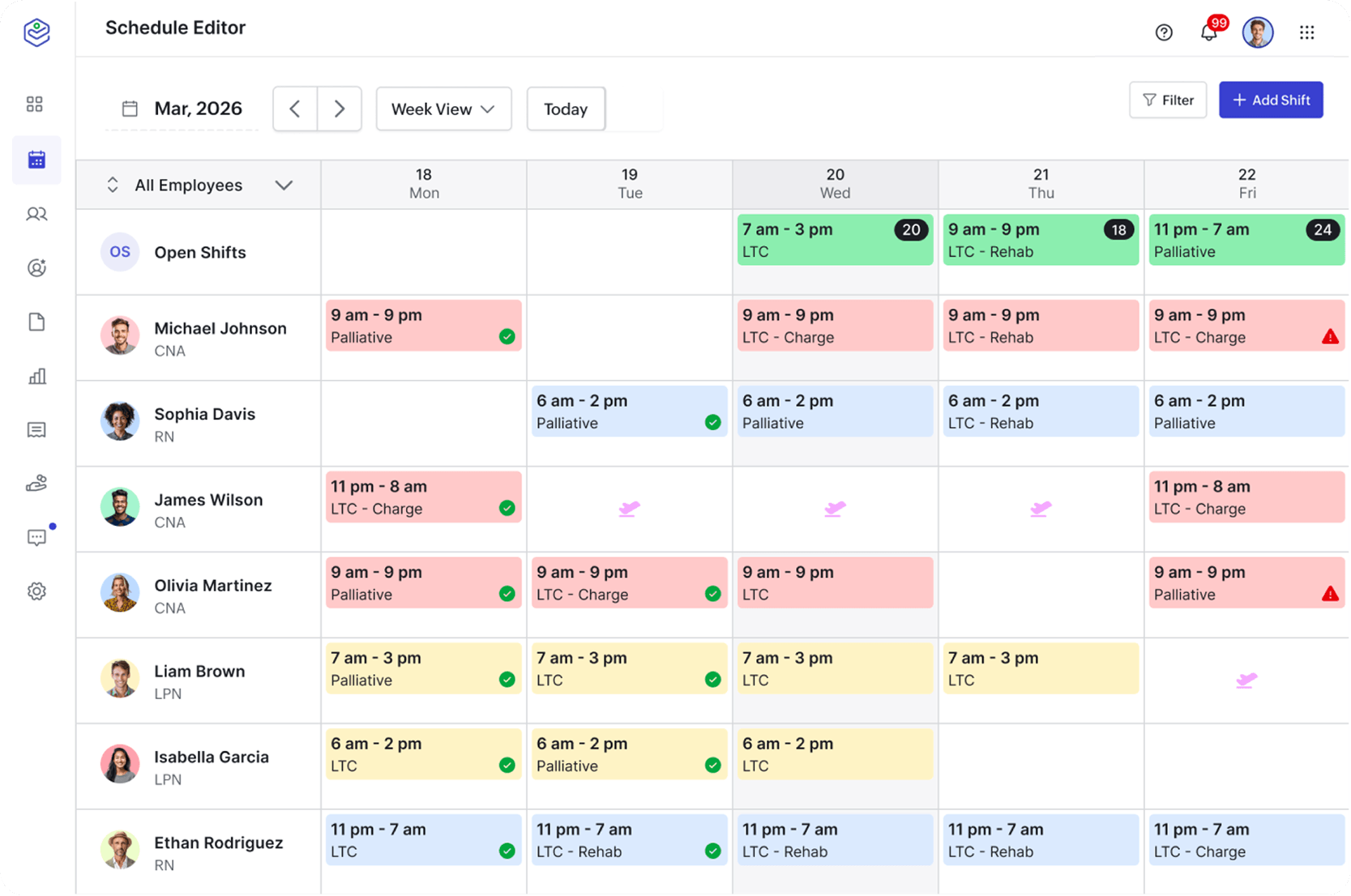Open the user profile circle icon in sidebar
This screenshot has height=896, width=1351.
tap(36, 267)
